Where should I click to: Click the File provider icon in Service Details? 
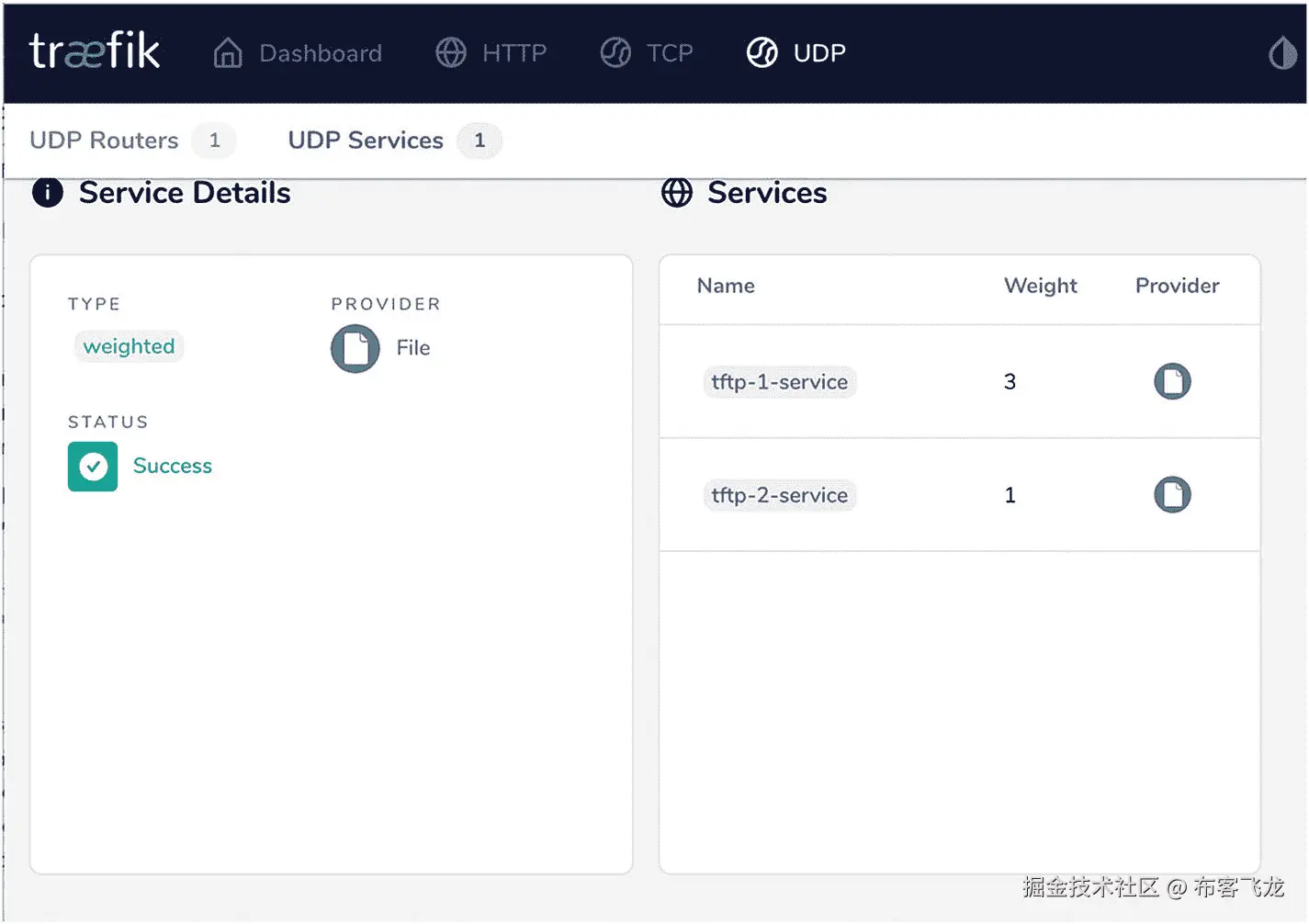pyautogui.click(x=355, y=348)
